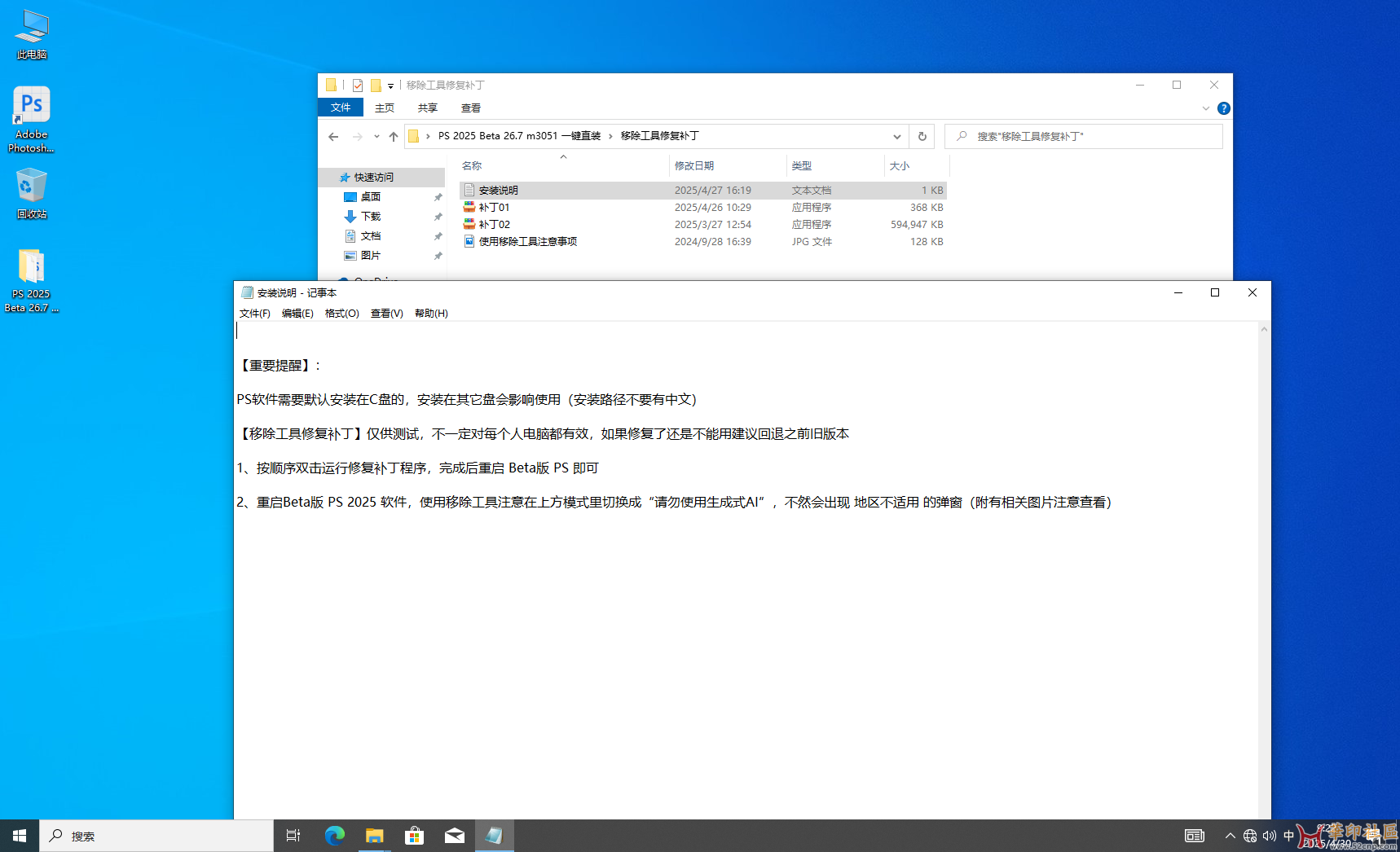Click the New Folder quick access toolbar icon

pyautogui.click(x=376, y=85)
